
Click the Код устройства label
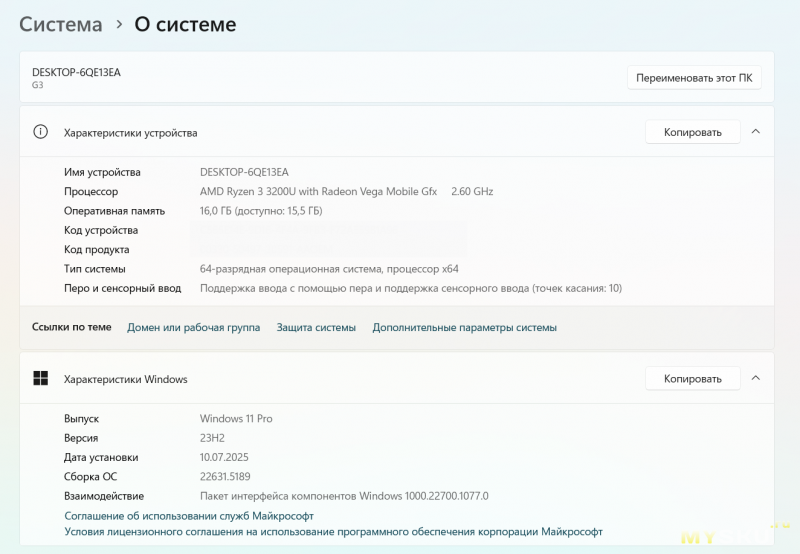tap(101, 231)
